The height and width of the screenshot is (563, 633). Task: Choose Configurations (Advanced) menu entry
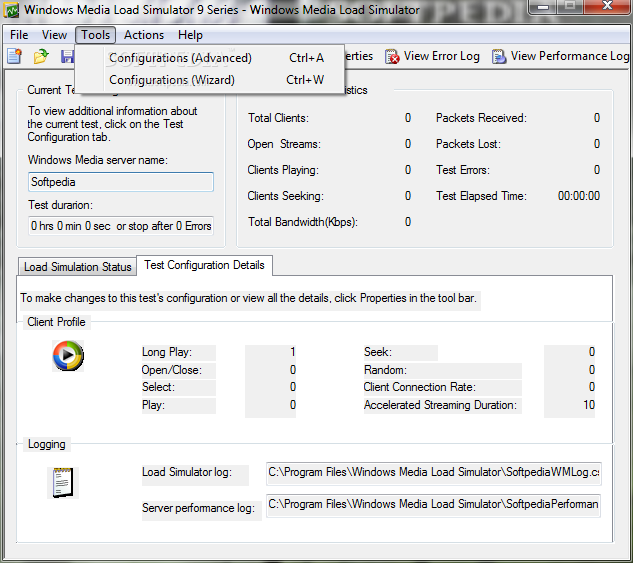coord(210,58)
